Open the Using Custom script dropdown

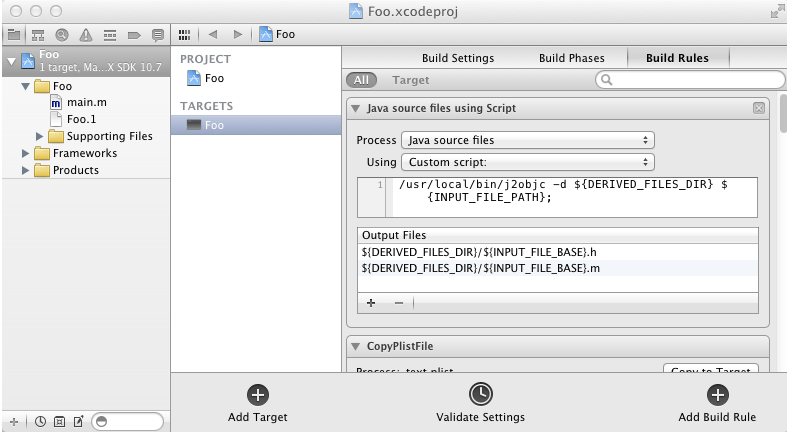(528, 162)
